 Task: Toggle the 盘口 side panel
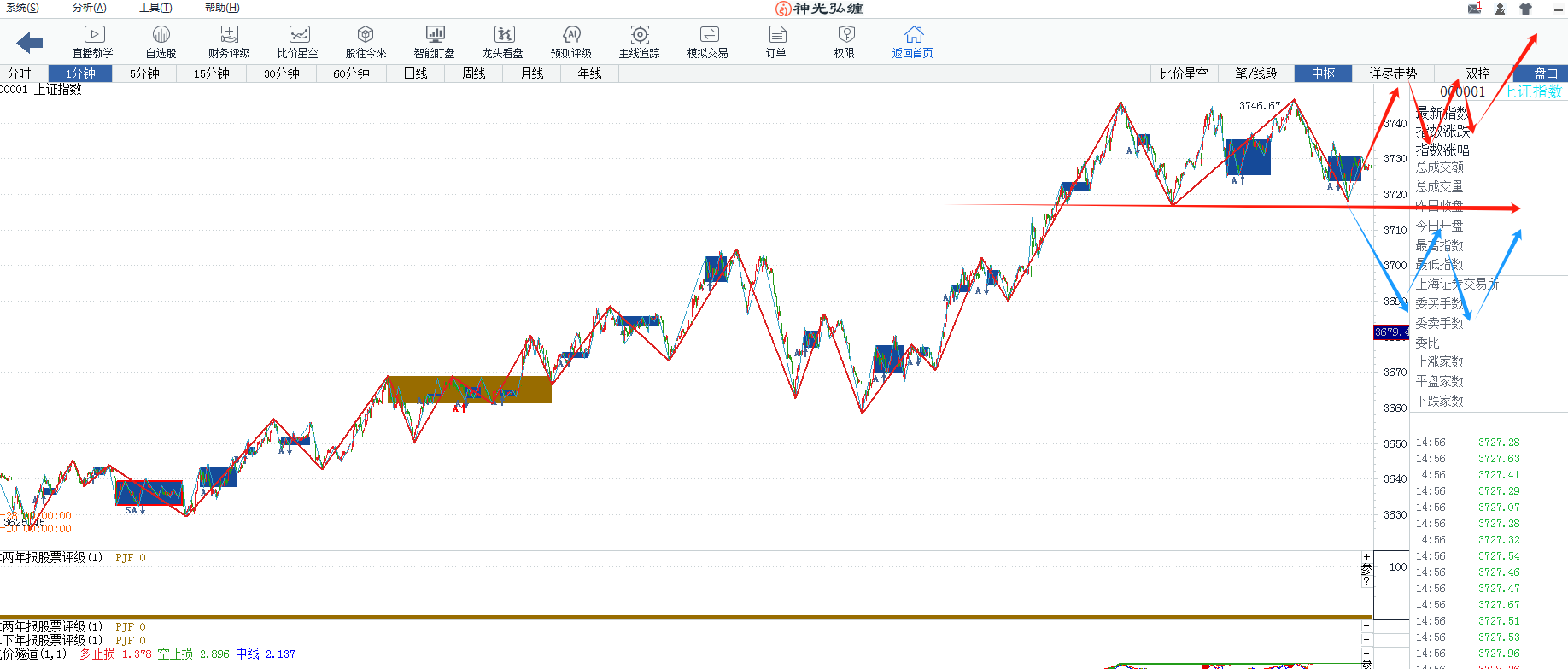click(x=1546, y=73)
